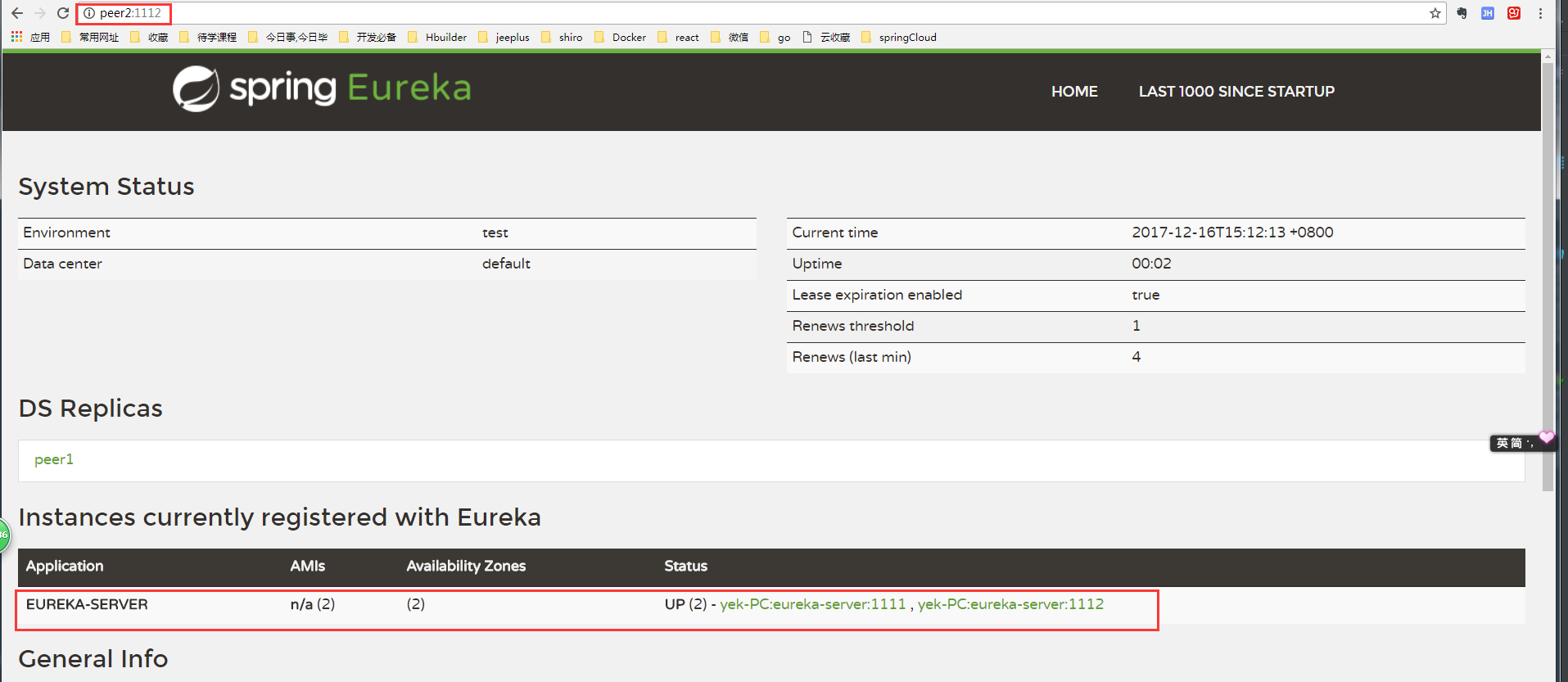Click the Availability Zones column header
1568x682 pixels.
click(x=466, y=566)
